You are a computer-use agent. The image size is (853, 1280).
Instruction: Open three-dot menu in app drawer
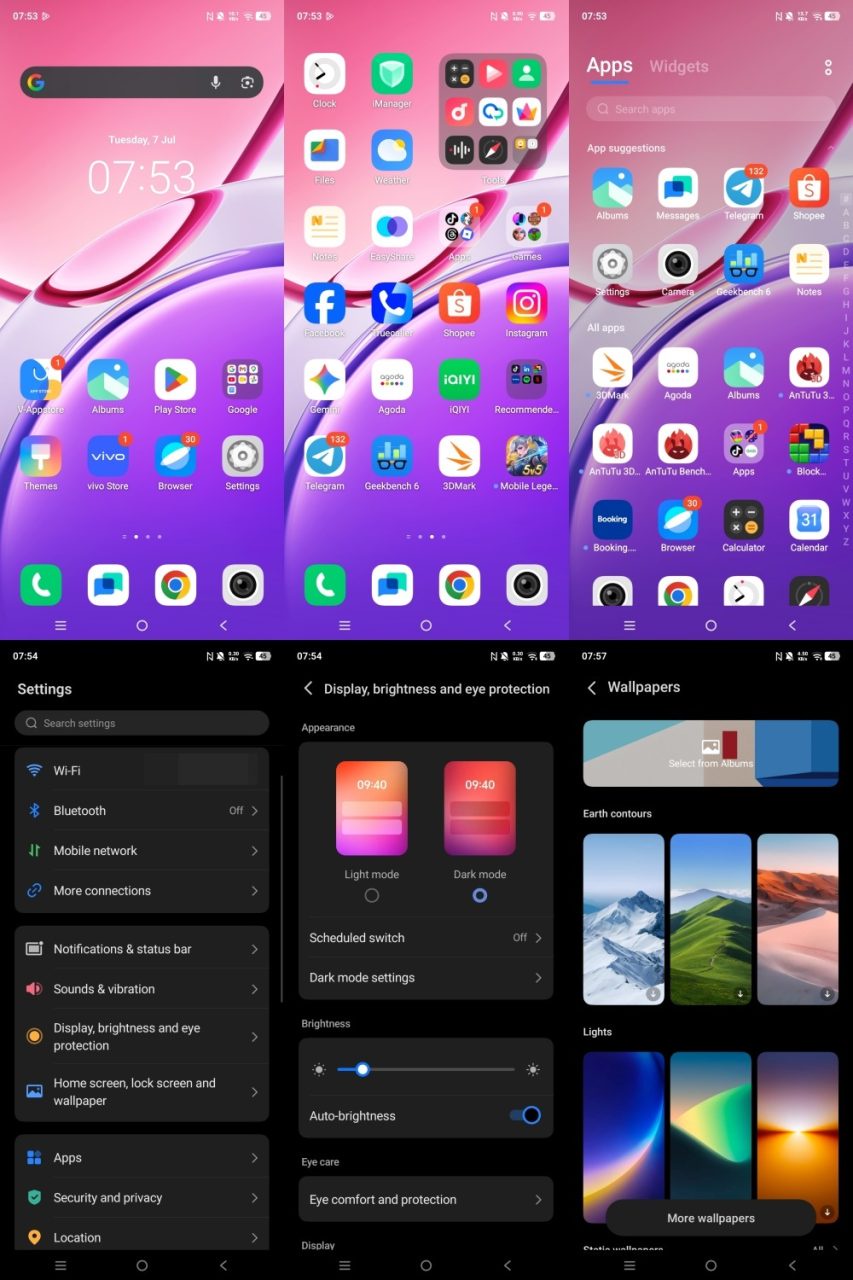pyautogui.click(x=828, y=68)
